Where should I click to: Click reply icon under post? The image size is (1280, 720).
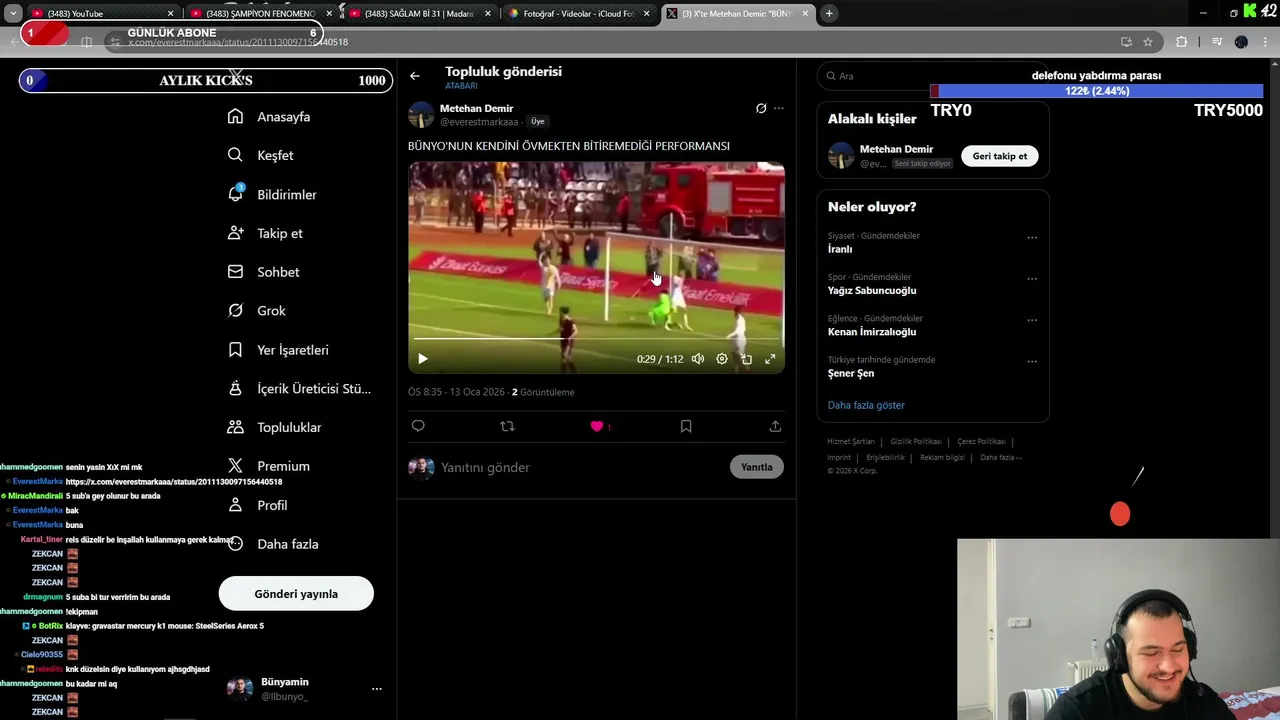tap(418, 426)
